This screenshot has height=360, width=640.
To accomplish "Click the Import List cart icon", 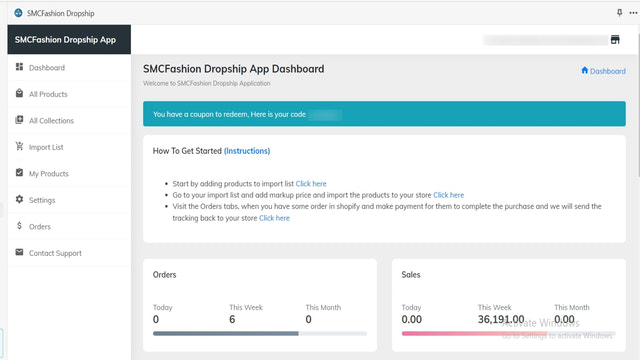I will [19, 146].
